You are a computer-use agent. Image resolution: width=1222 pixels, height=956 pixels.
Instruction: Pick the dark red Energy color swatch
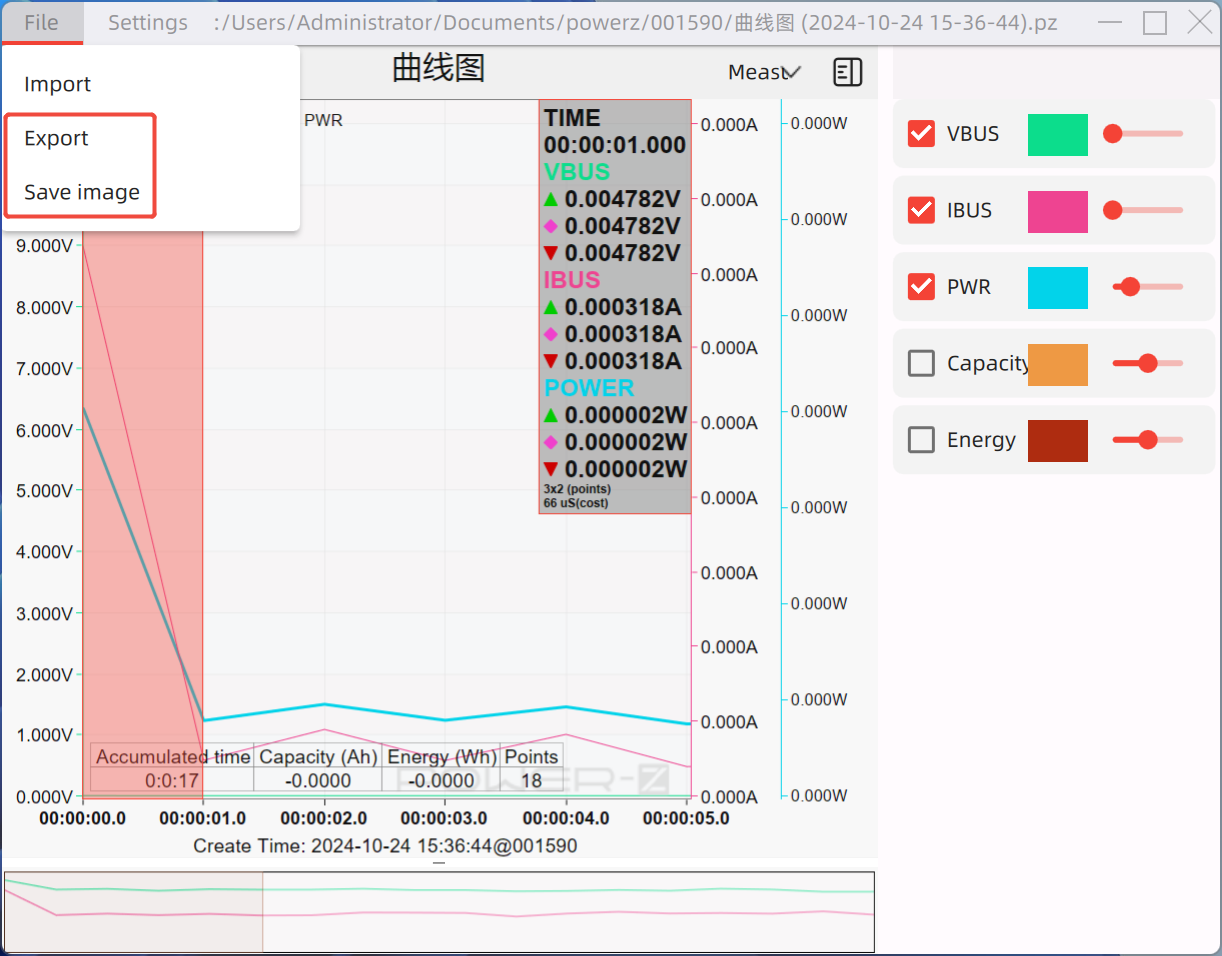(x=1057, y=440)
